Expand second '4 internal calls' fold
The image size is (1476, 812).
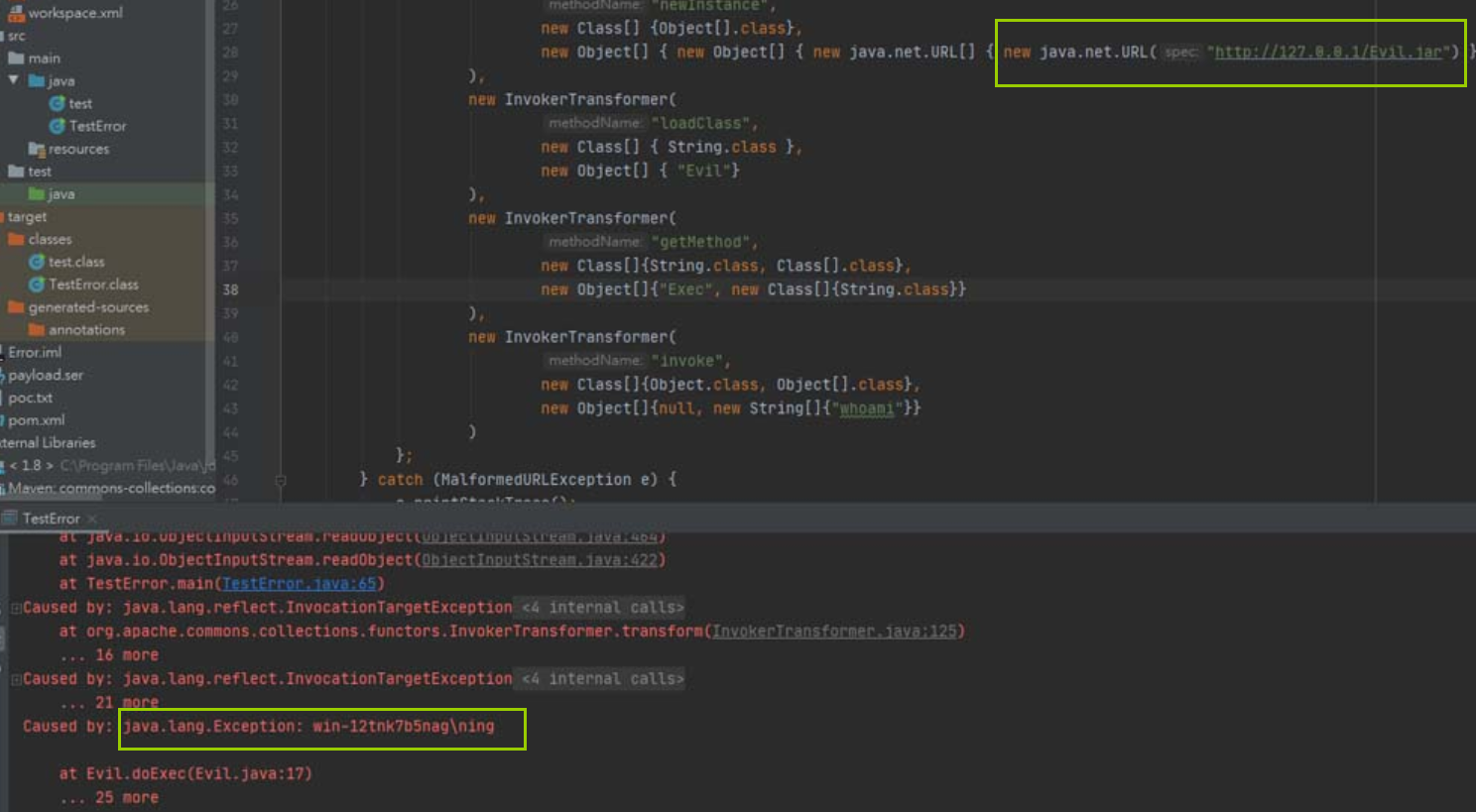pos(602,679)
